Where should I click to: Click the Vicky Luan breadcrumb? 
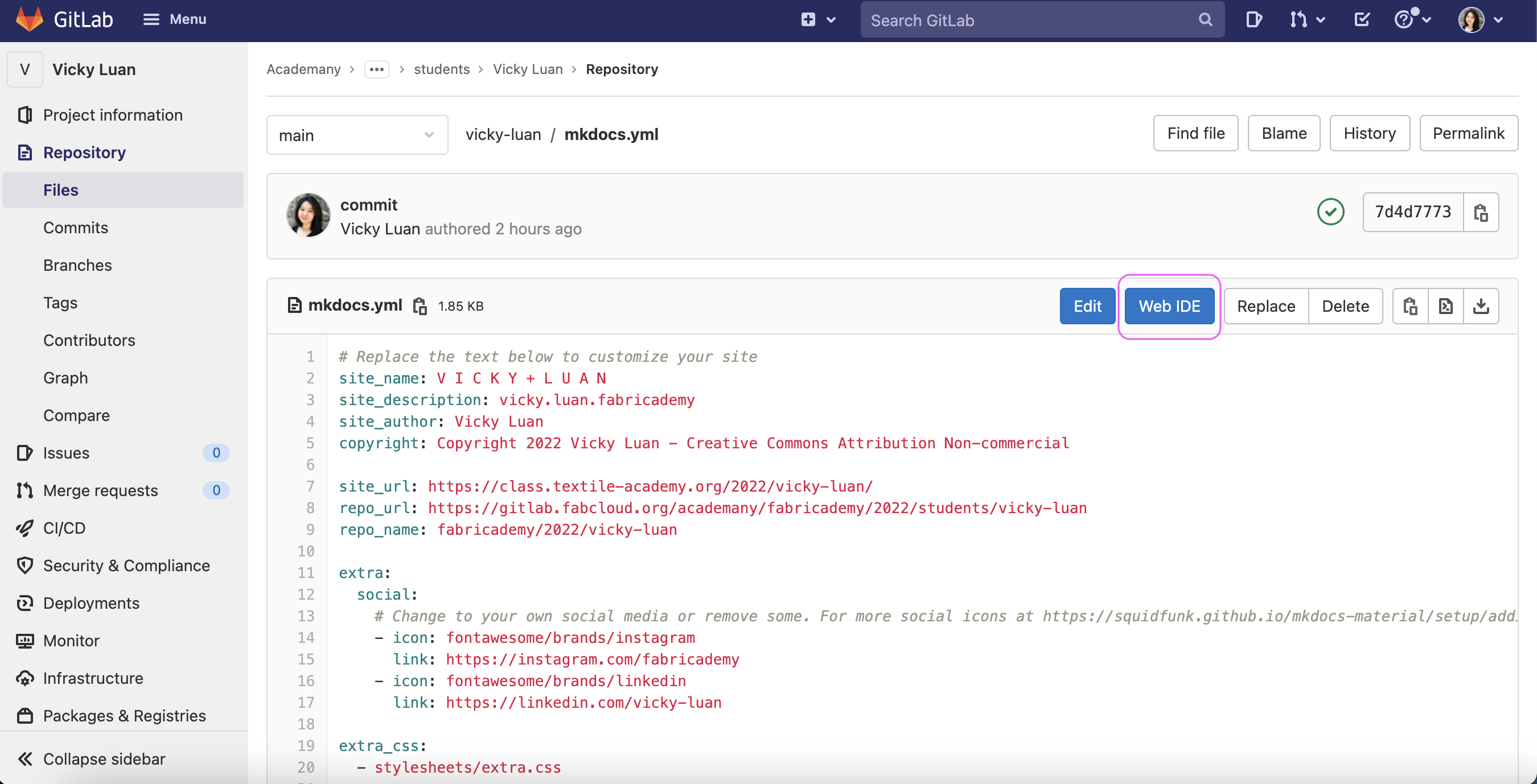pyautogui.click(x=528, y=69)
